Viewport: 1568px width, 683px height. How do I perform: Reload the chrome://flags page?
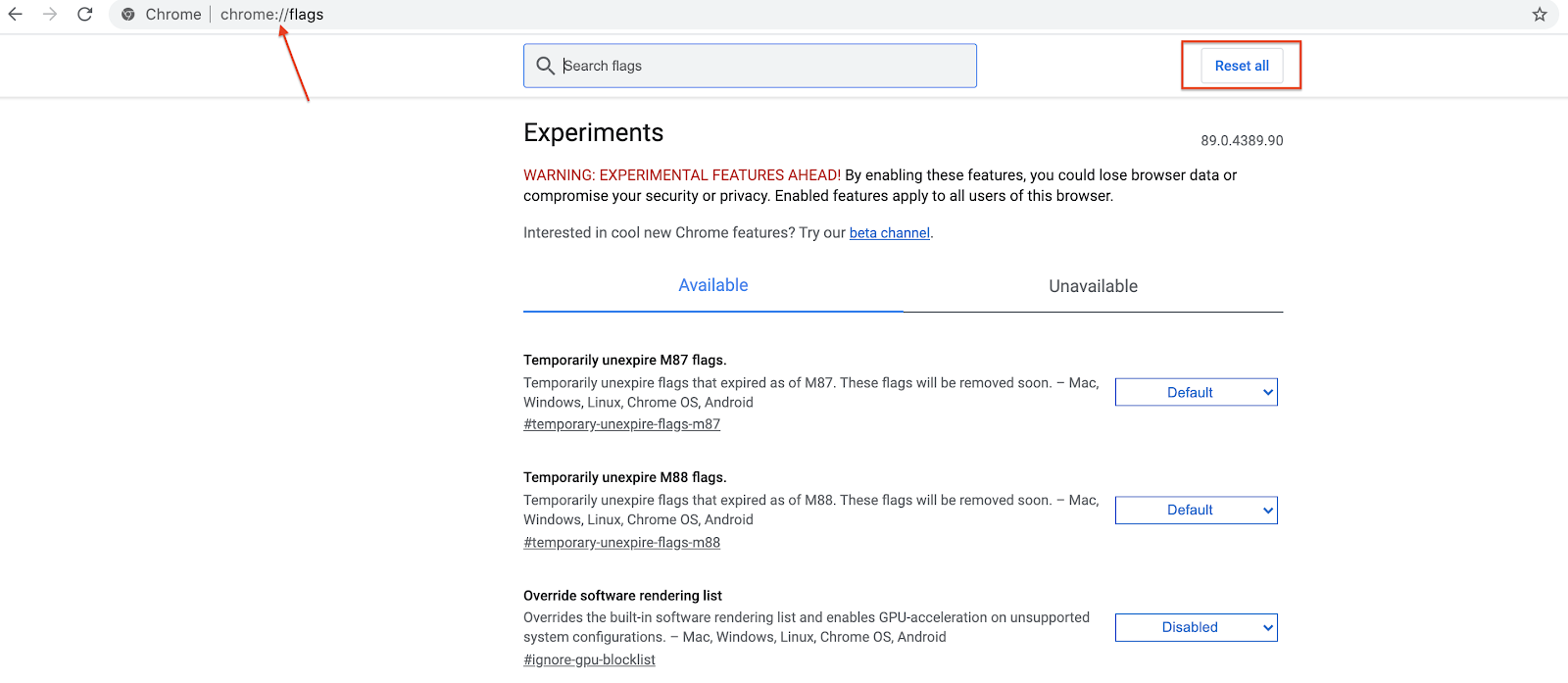pos(85,15)
